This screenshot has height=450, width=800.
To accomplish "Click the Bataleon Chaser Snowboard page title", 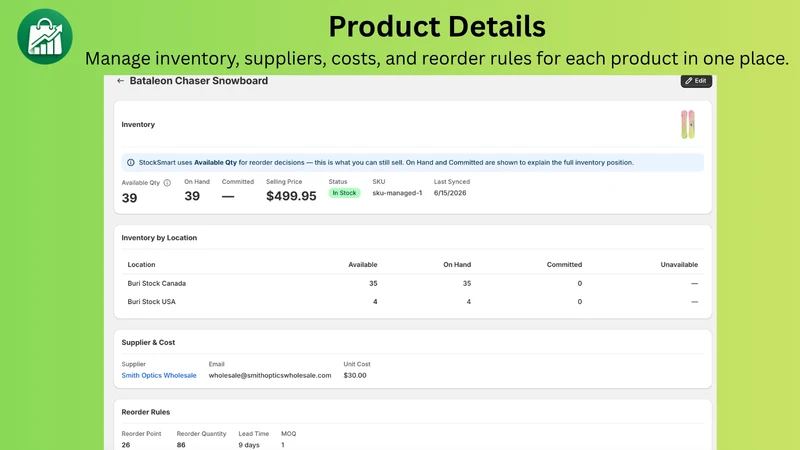I will pyautogui.click(x=198, y=81).
